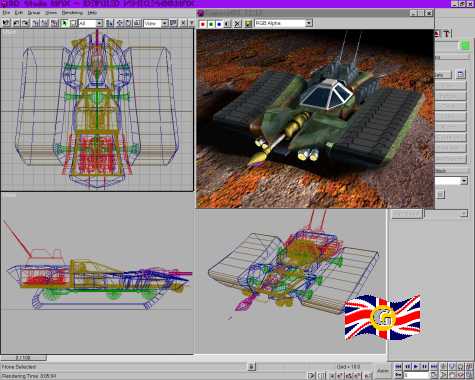The image size is (475, 380).
Task: Open the File menu
Action: coord(6,13)
